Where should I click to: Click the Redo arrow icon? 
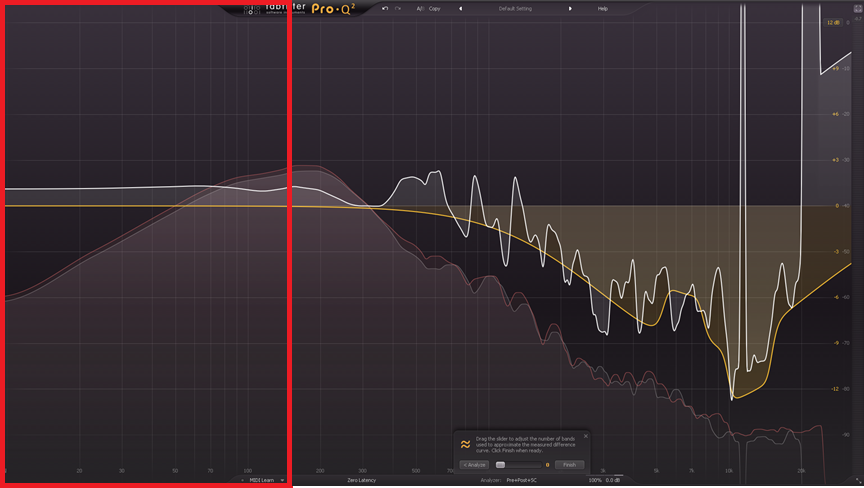coord(397,8)
